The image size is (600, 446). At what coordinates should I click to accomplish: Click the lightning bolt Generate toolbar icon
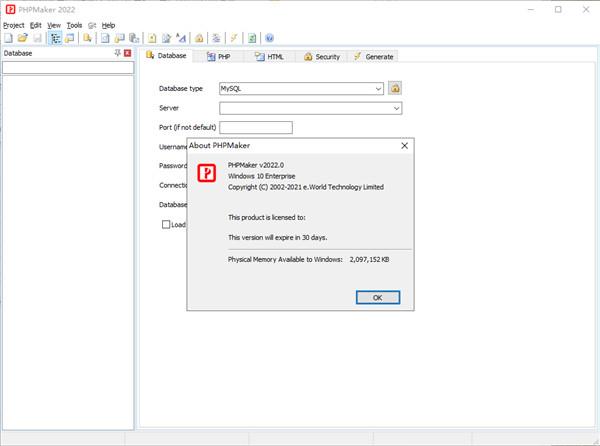[x=233, y=38]
